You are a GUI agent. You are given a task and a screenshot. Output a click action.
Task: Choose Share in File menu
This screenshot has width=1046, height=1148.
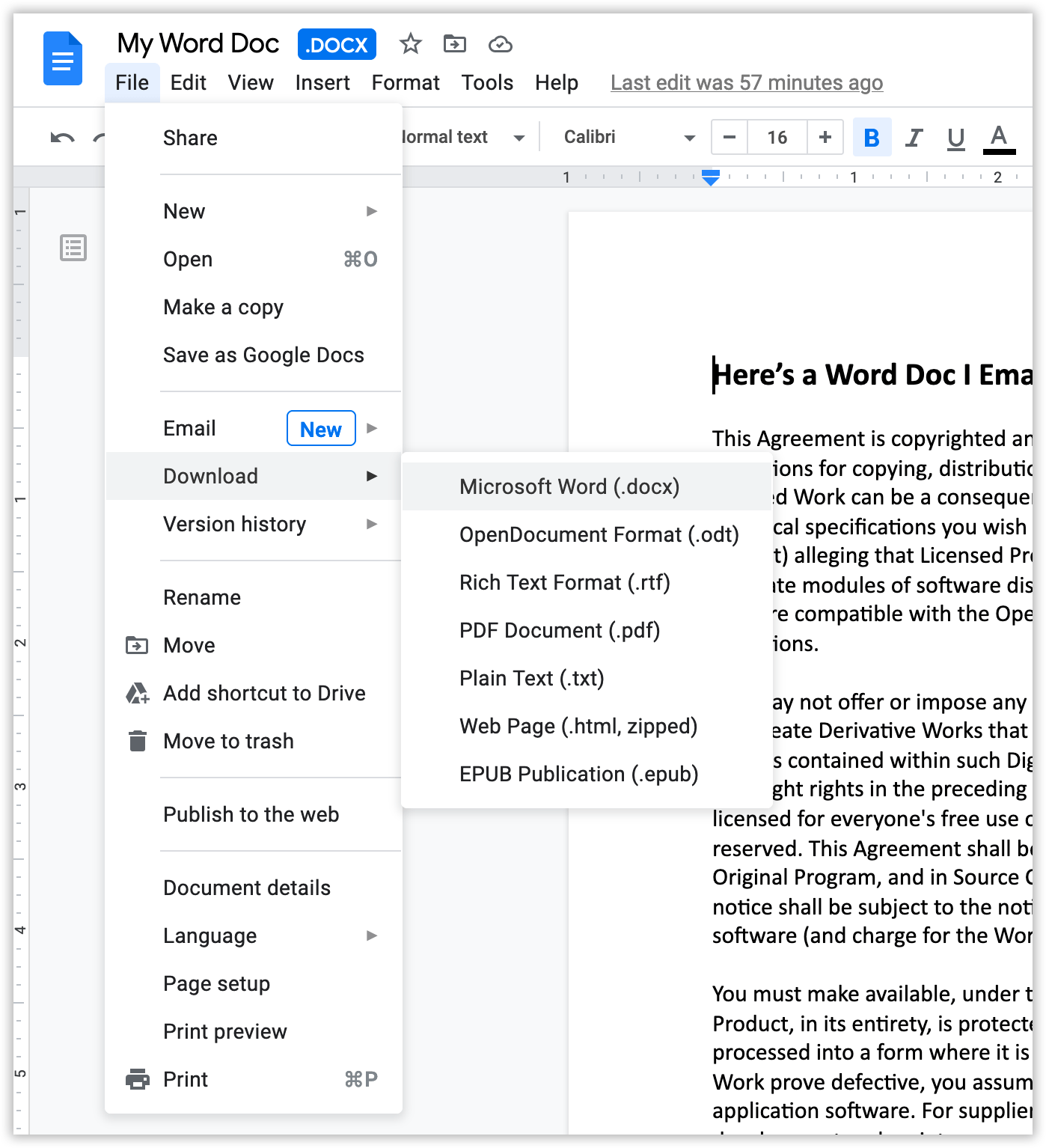pos(254,138)
